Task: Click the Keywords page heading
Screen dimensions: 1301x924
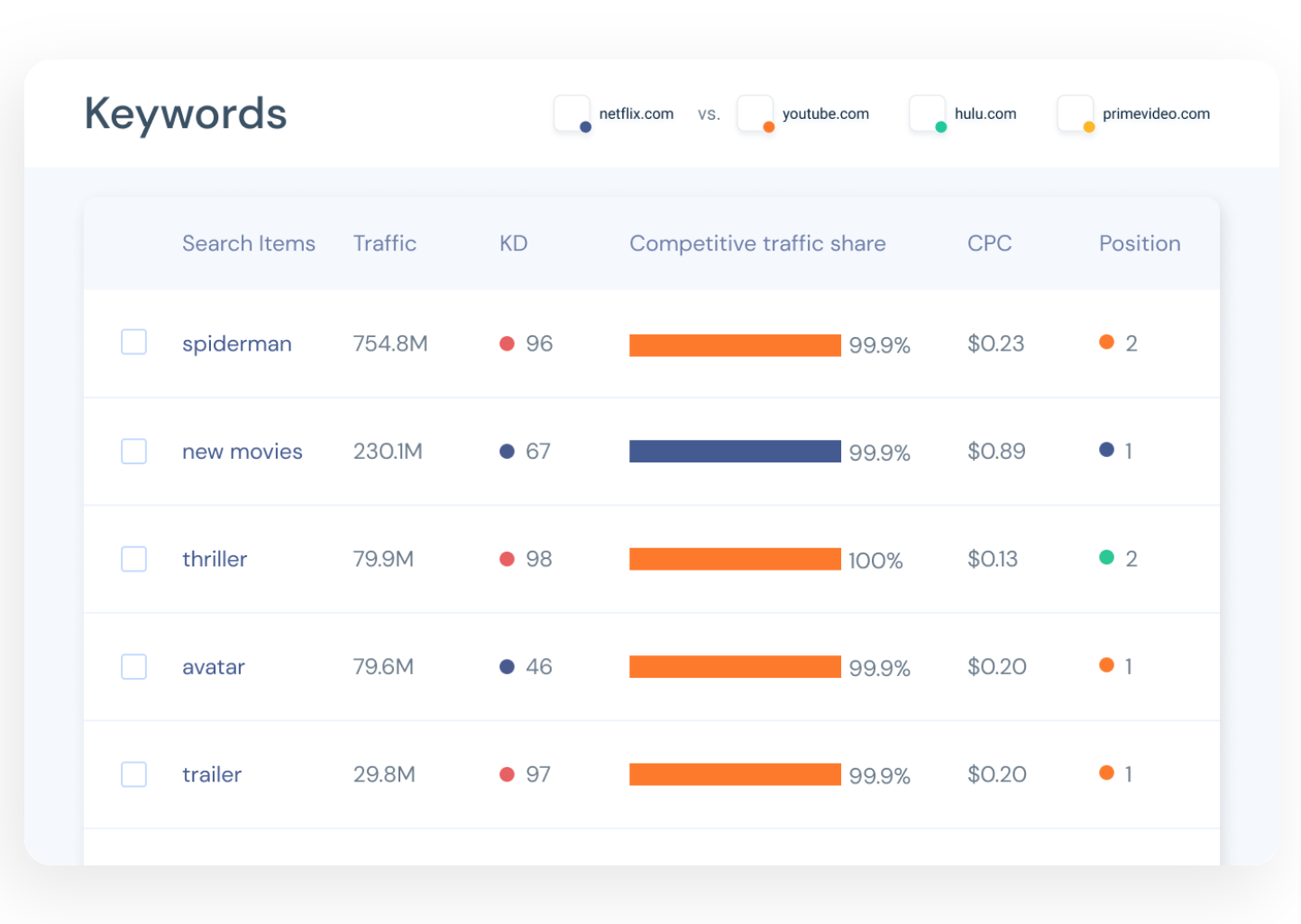Action: (185, 113)
